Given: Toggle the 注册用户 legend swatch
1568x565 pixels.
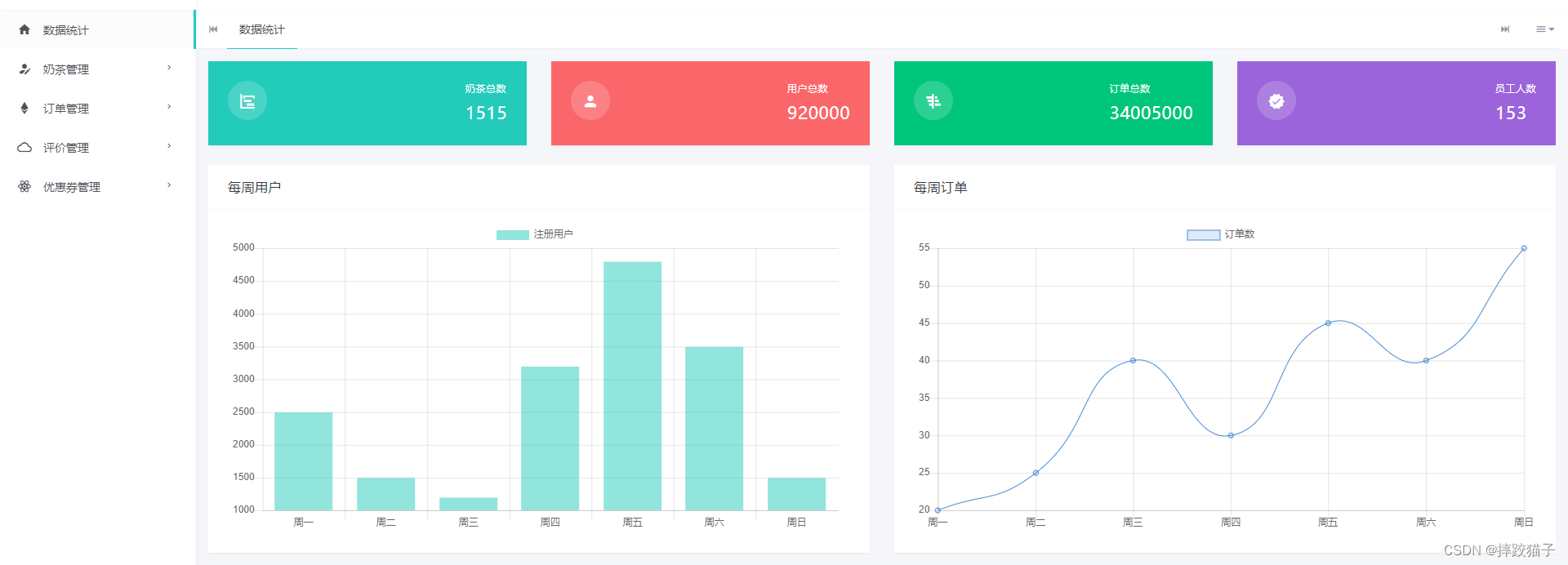Looking at the screenshot, I should point(513,235).
